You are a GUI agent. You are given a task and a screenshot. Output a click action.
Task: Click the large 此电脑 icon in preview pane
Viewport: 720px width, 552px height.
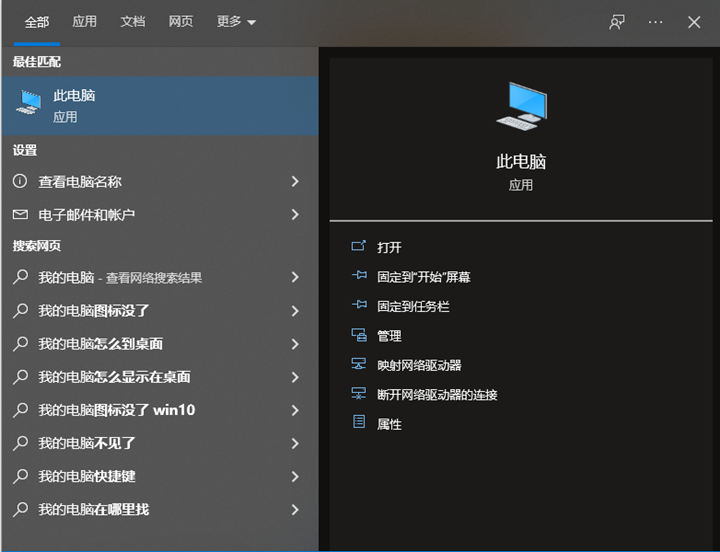[523, 106]
